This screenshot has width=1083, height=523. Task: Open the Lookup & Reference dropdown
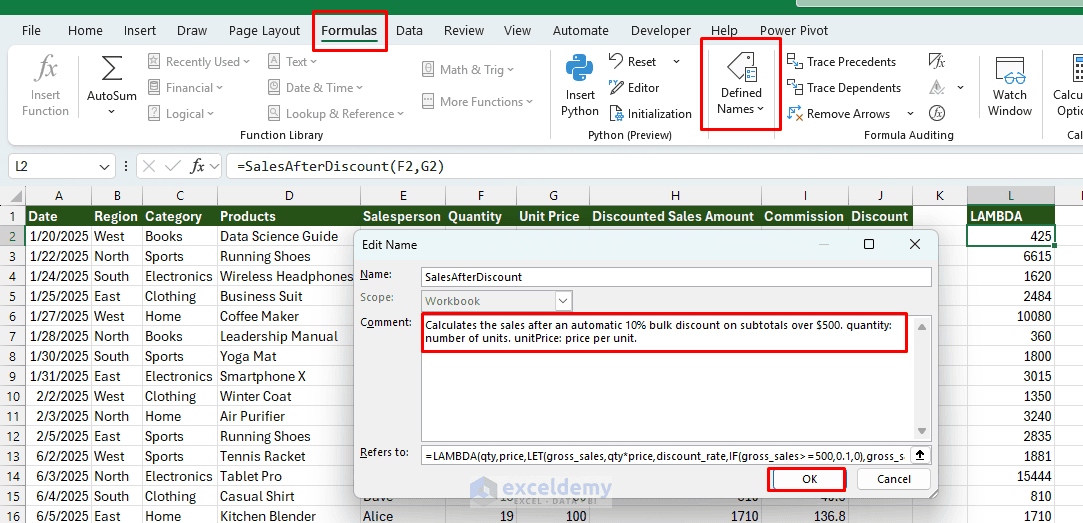pos(336,114)
